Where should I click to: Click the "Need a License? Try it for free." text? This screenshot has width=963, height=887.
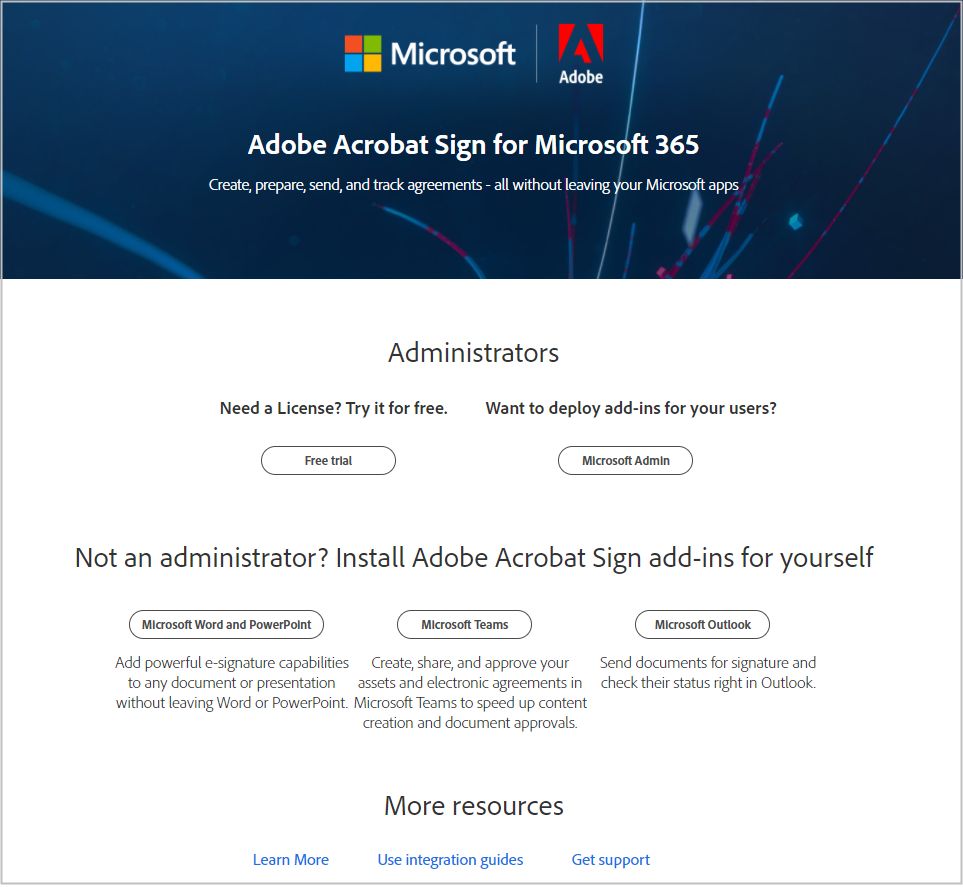333,408
